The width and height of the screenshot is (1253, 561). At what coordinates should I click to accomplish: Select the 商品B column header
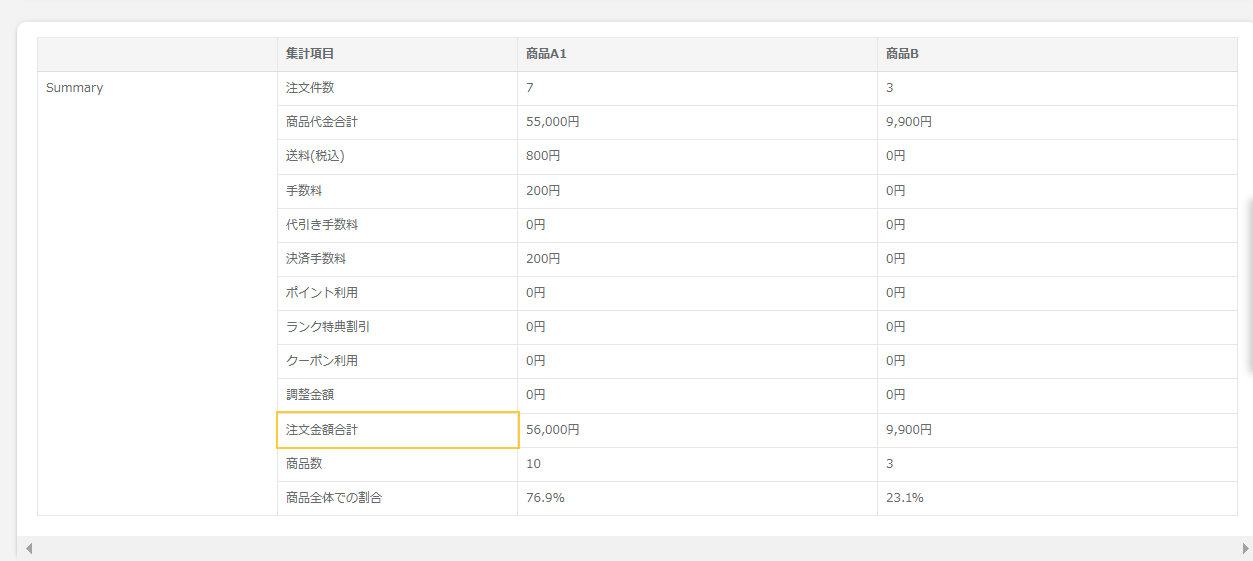click(x=1057, y=54)
